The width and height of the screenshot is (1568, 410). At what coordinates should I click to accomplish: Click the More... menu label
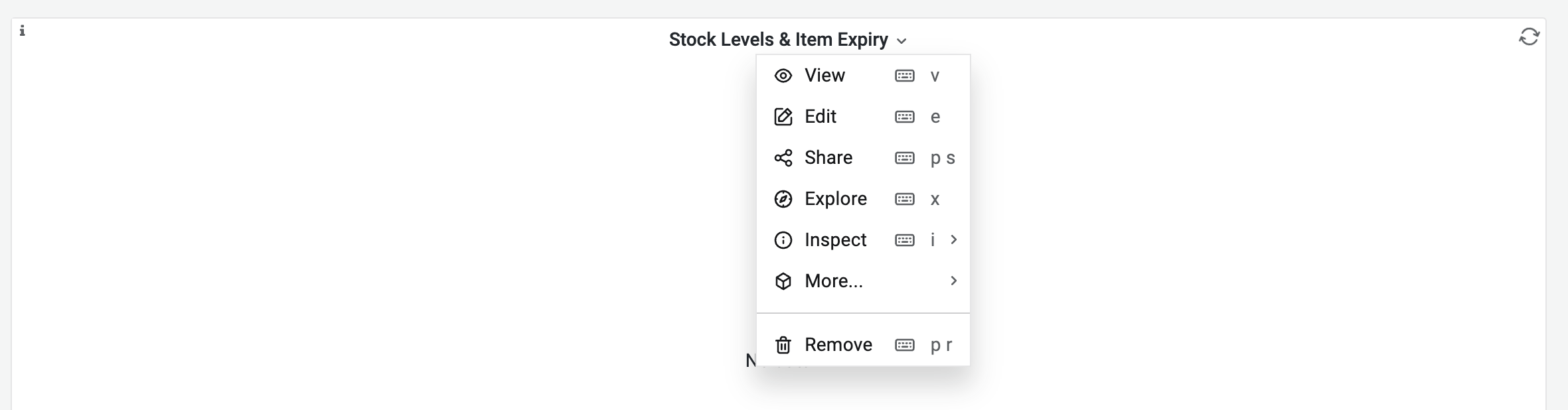[833, 281]
